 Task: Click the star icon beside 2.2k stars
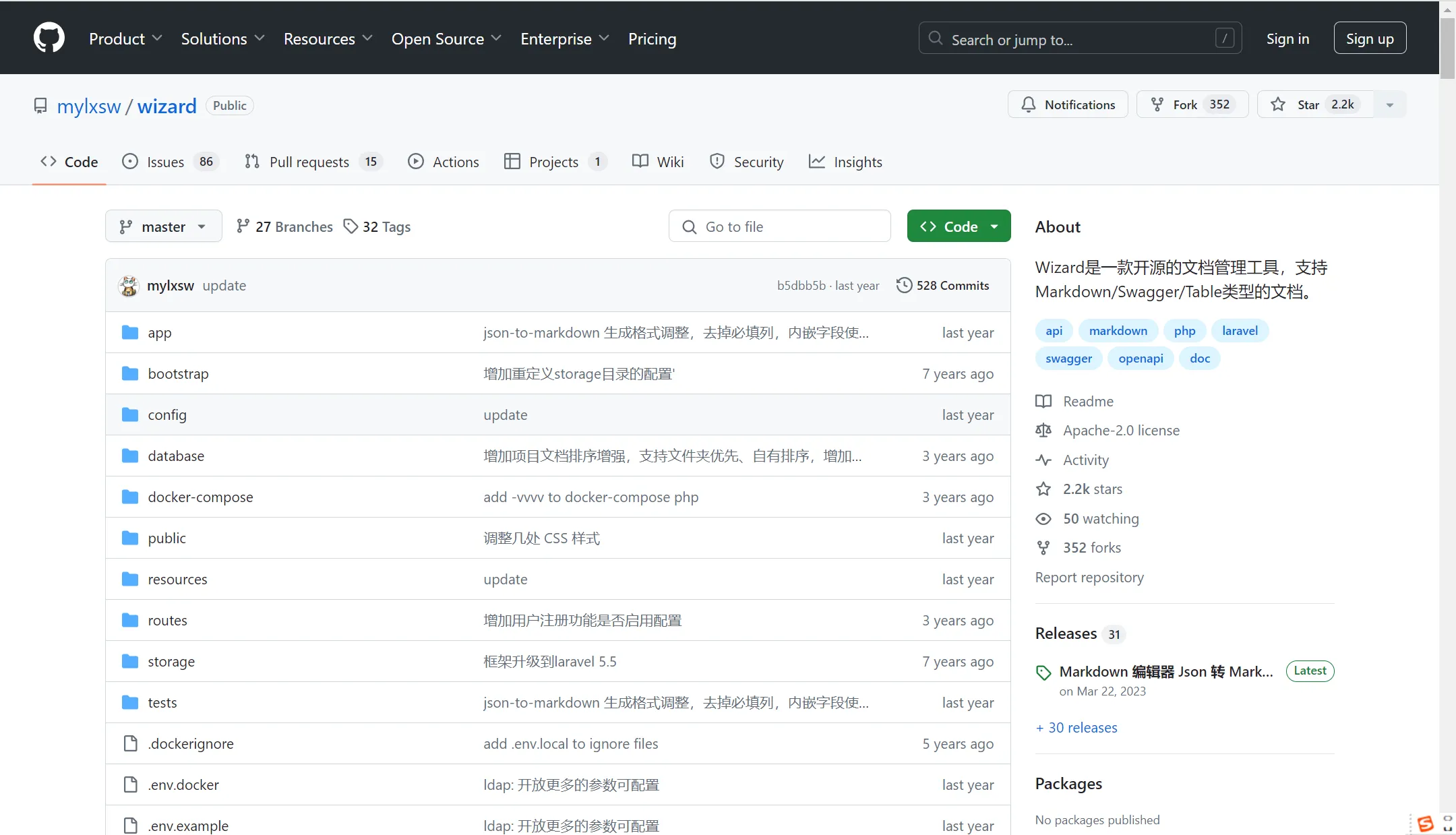point(1043,489)
